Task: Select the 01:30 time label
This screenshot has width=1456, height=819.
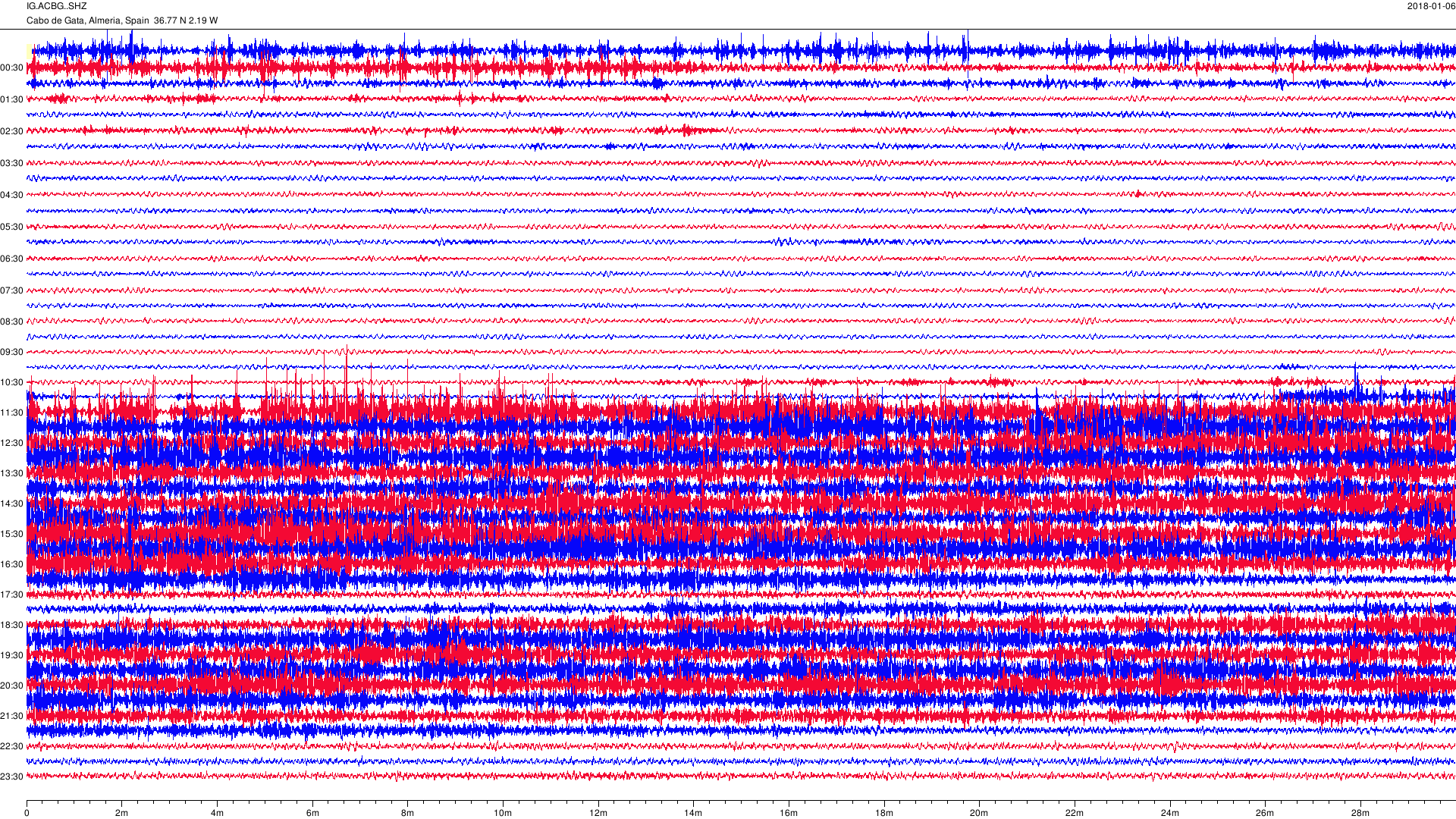Action: click(x=12, y=100)
